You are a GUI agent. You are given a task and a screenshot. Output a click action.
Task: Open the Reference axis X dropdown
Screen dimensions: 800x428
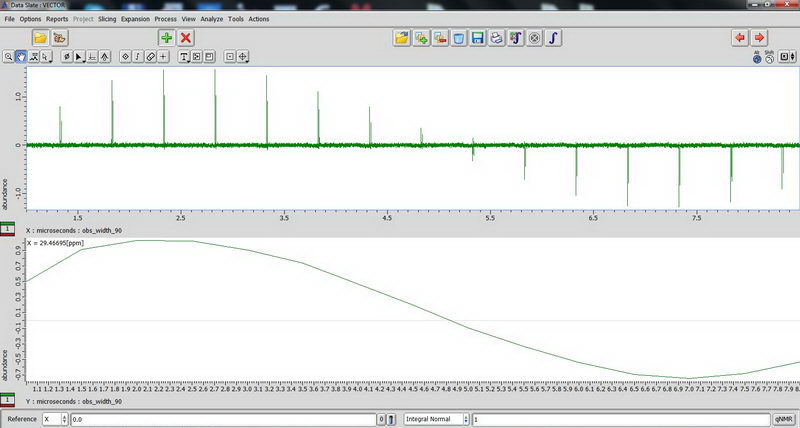tap(56, 419)
